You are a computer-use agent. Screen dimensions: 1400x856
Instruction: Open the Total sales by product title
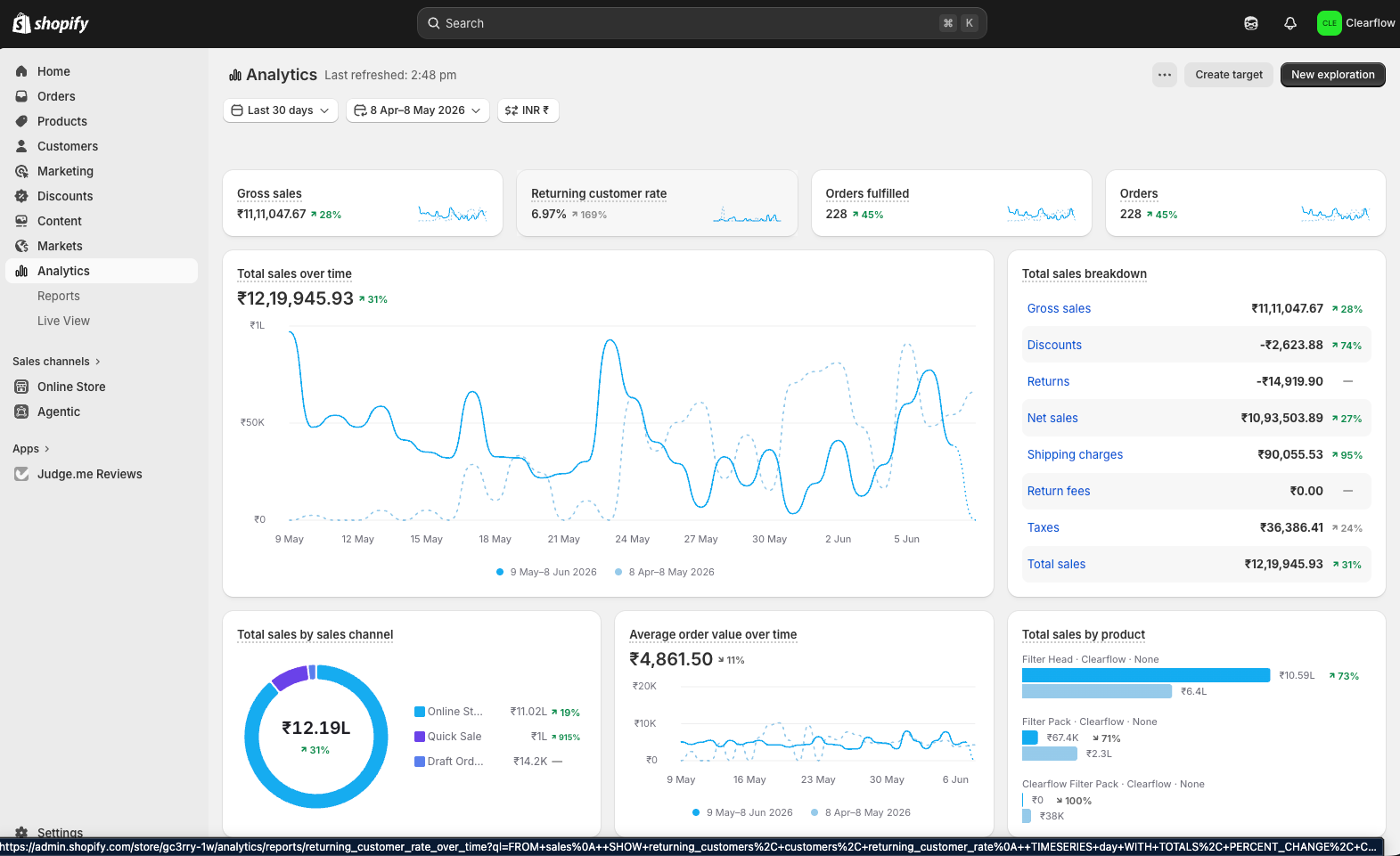click(1084, 634)
